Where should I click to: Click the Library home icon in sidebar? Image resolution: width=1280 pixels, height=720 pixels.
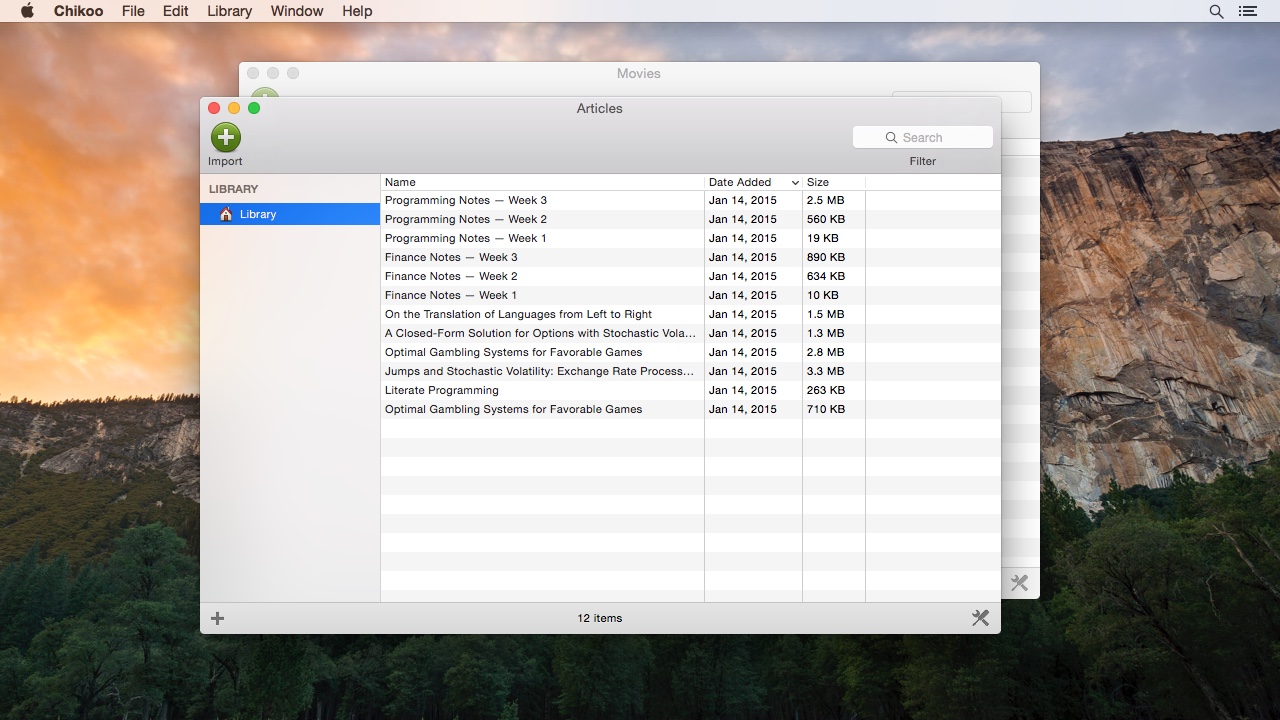tap(226, 214)
